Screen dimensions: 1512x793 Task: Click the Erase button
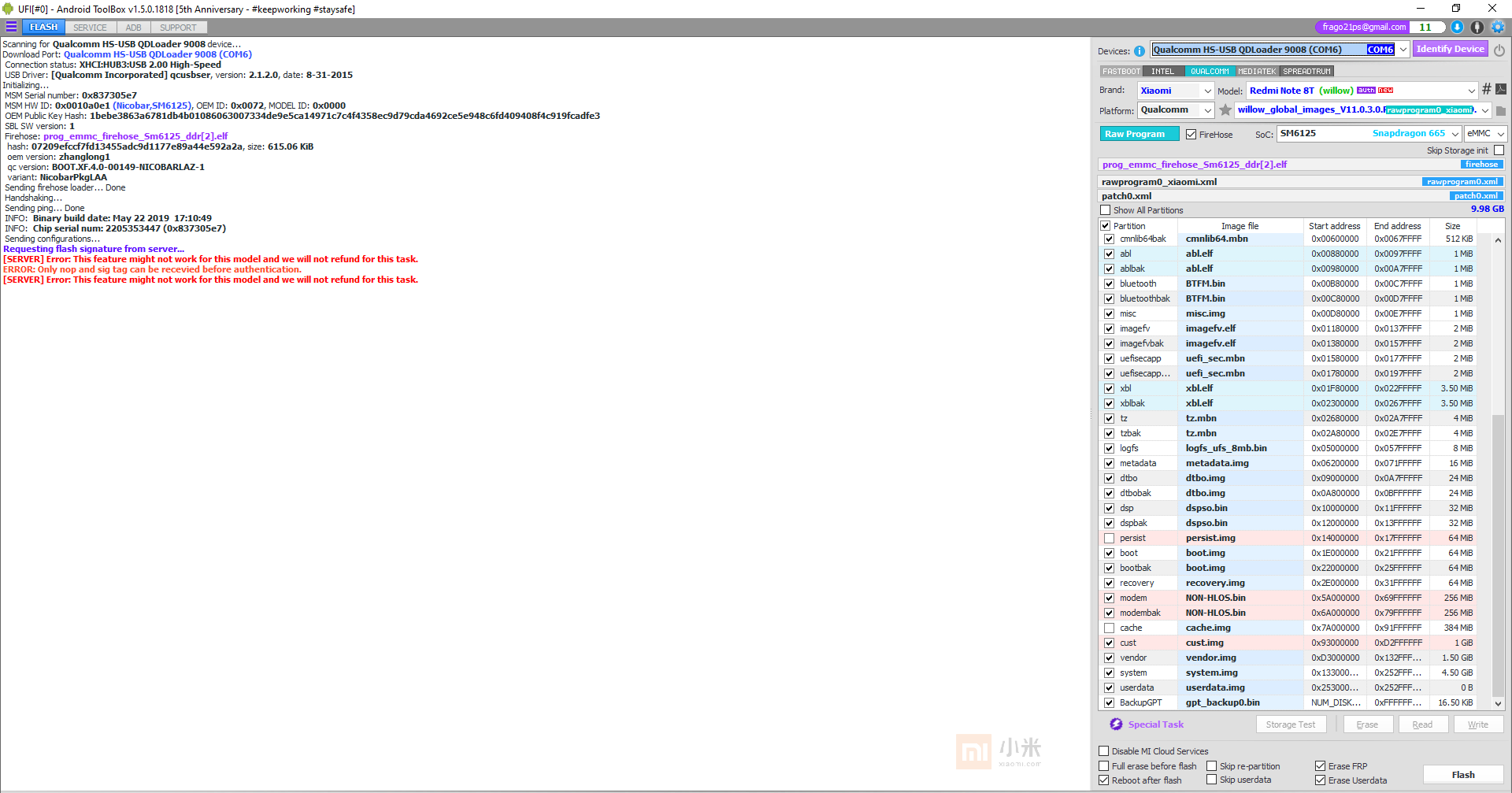[x=1367, y=724]
